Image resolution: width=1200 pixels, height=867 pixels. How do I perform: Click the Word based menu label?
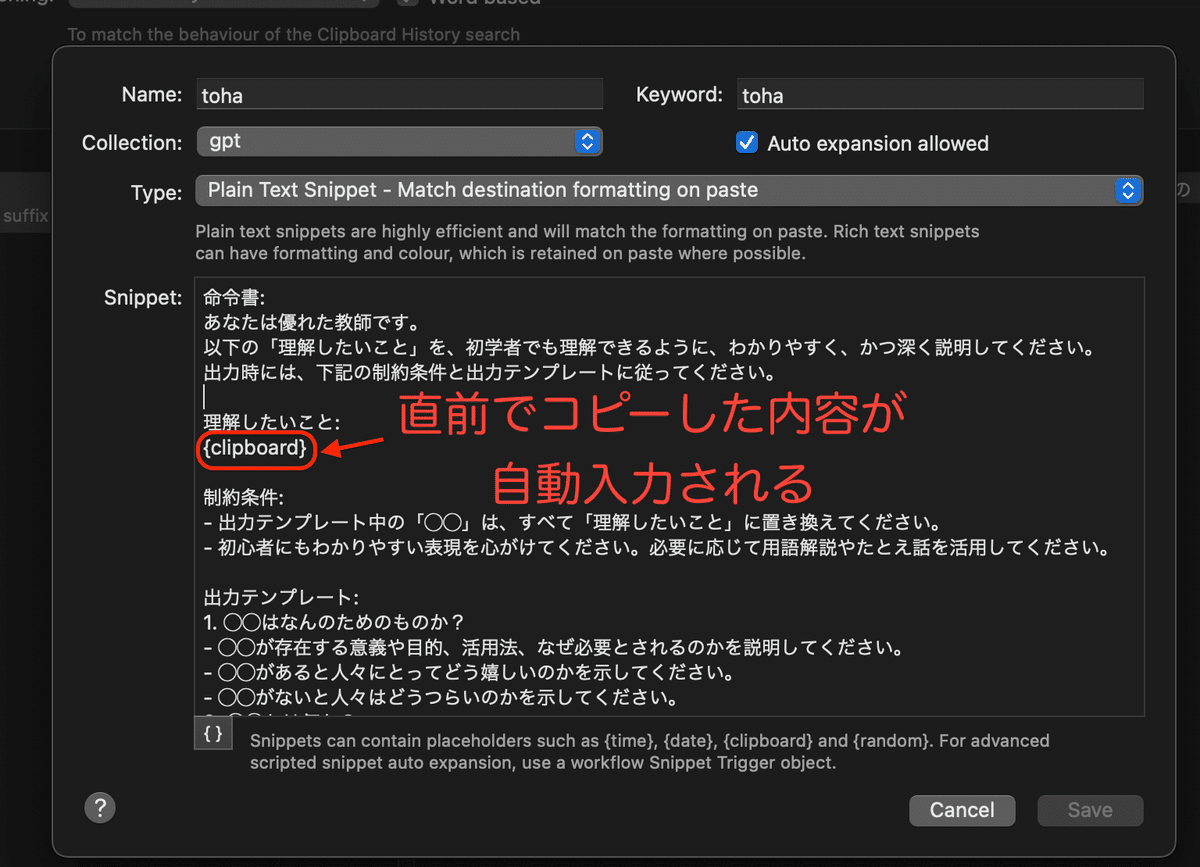tap(468, 2)
